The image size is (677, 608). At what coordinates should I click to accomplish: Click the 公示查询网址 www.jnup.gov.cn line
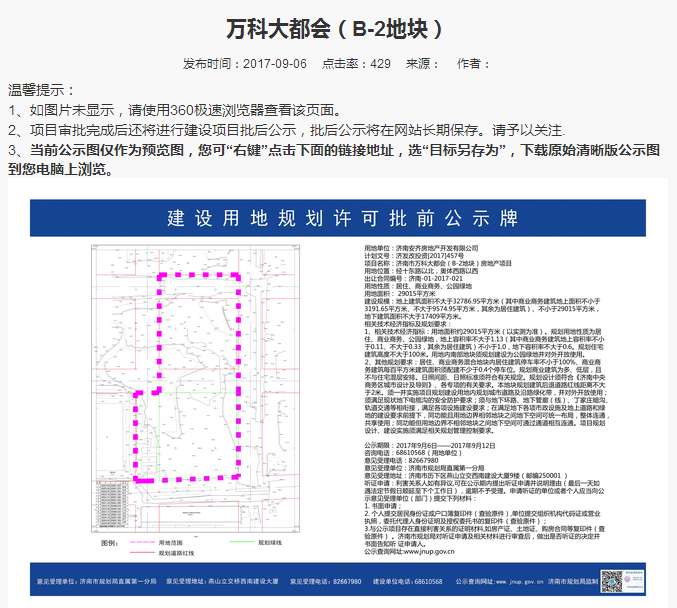409,551
